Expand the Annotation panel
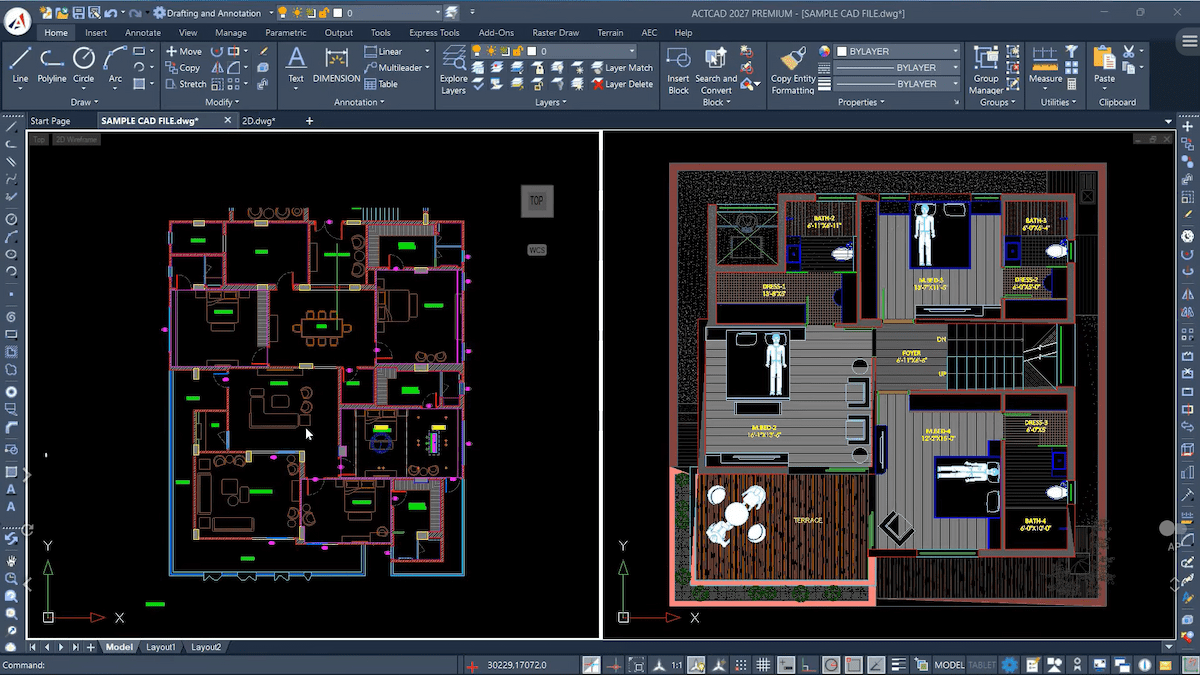This screenshot has height=675, width=1200. 360,102
